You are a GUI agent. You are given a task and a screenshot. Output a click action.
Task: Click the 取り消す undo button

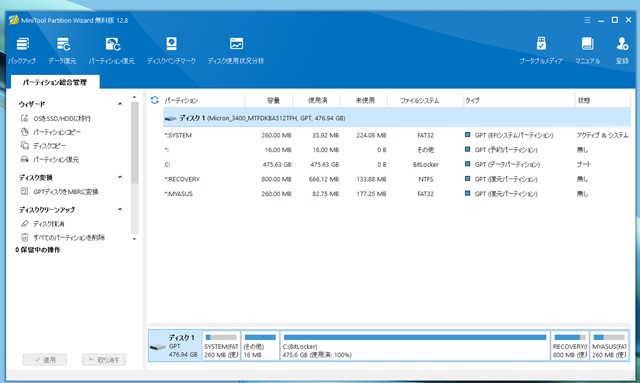[104, 360]
